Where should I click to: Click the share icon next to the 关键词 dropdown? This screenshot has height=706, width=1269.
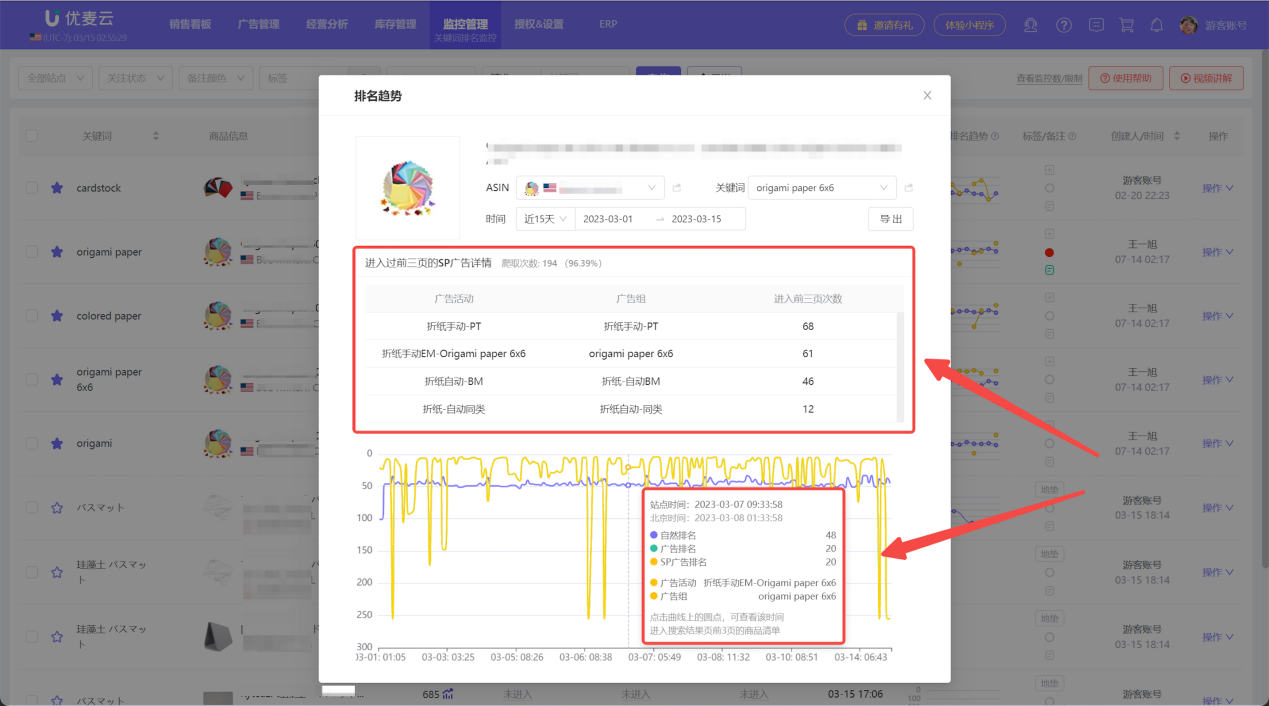point(907,187)
